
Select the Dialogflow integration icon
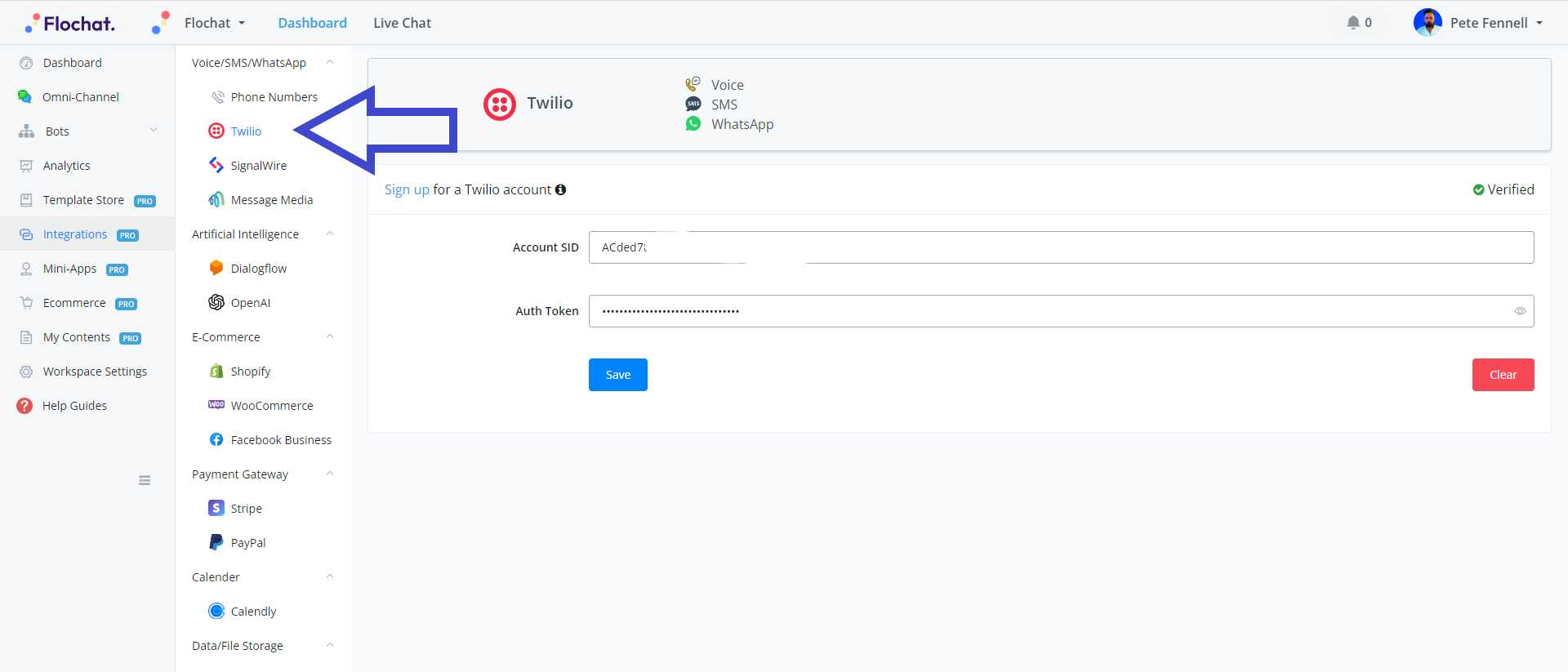(x=216, y=269)
